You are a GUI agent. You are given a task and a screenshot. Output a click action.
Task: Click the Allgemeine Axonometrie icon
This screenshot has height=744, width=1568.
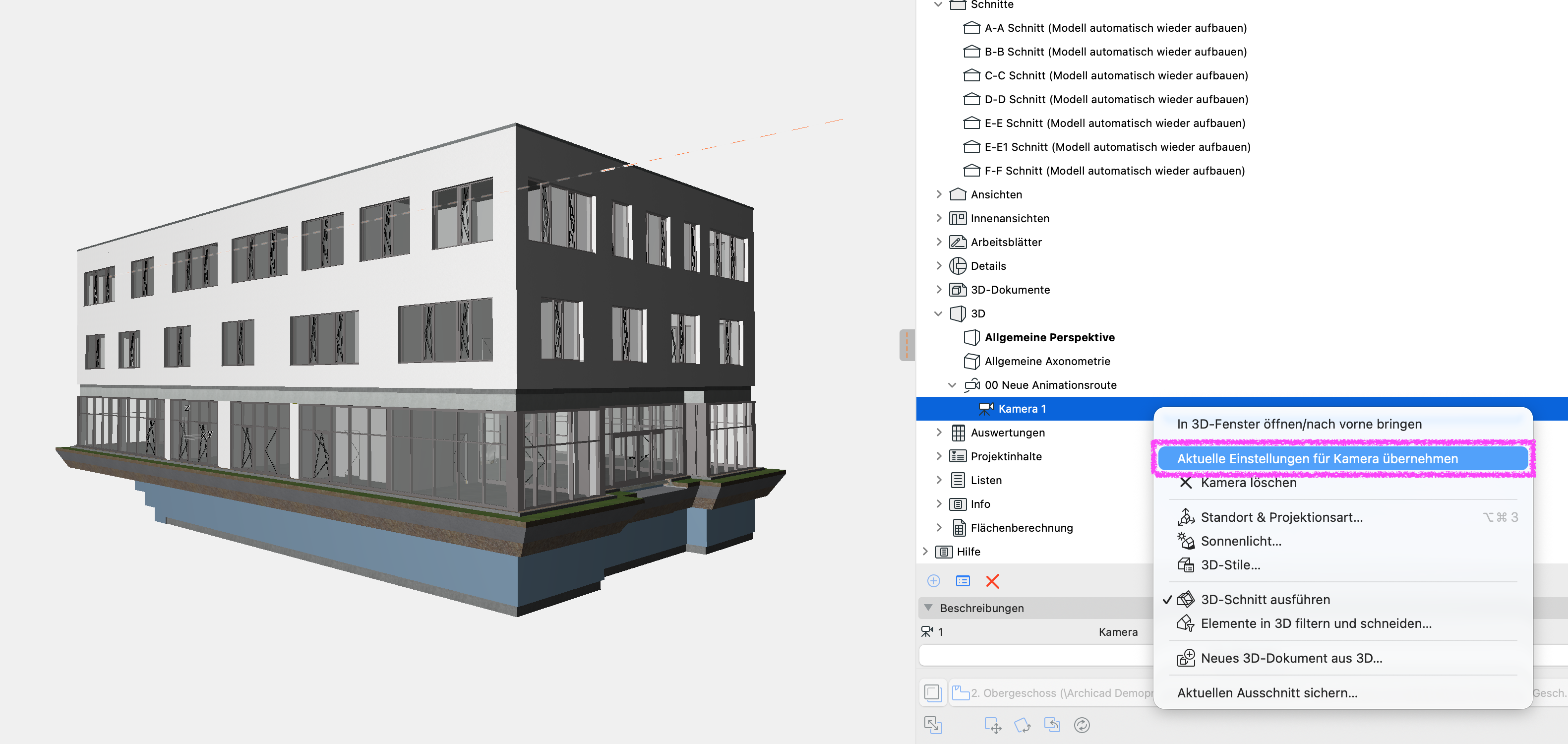tap(971, 361)
